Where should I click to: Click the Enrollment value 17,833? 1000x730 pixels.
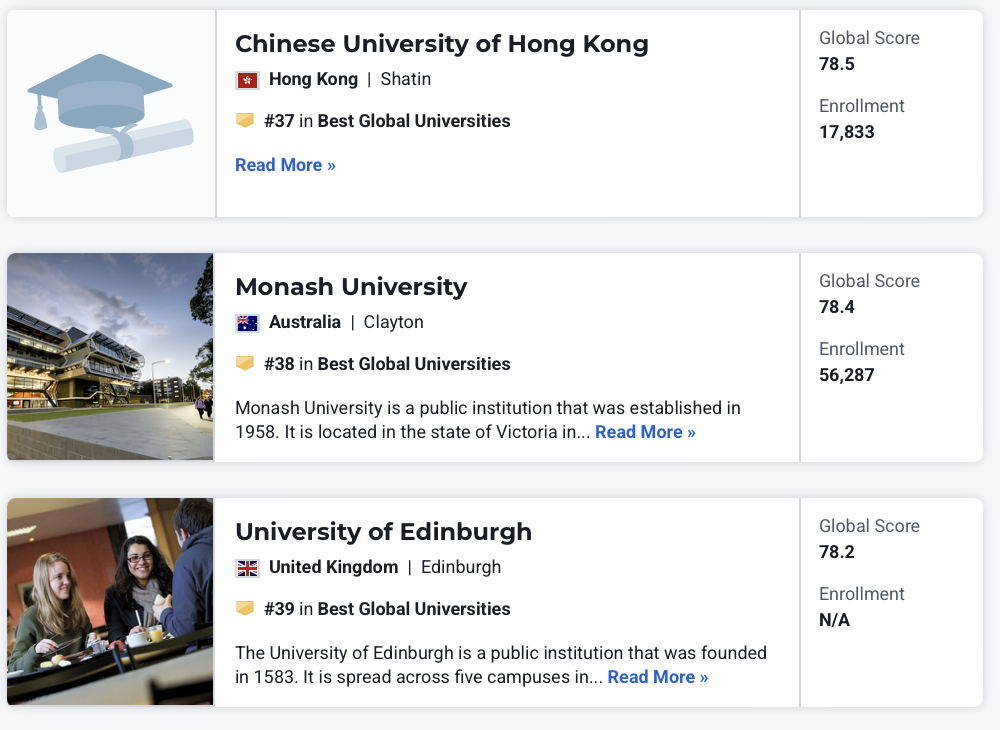pyautogui.click(x=847, y=133)
